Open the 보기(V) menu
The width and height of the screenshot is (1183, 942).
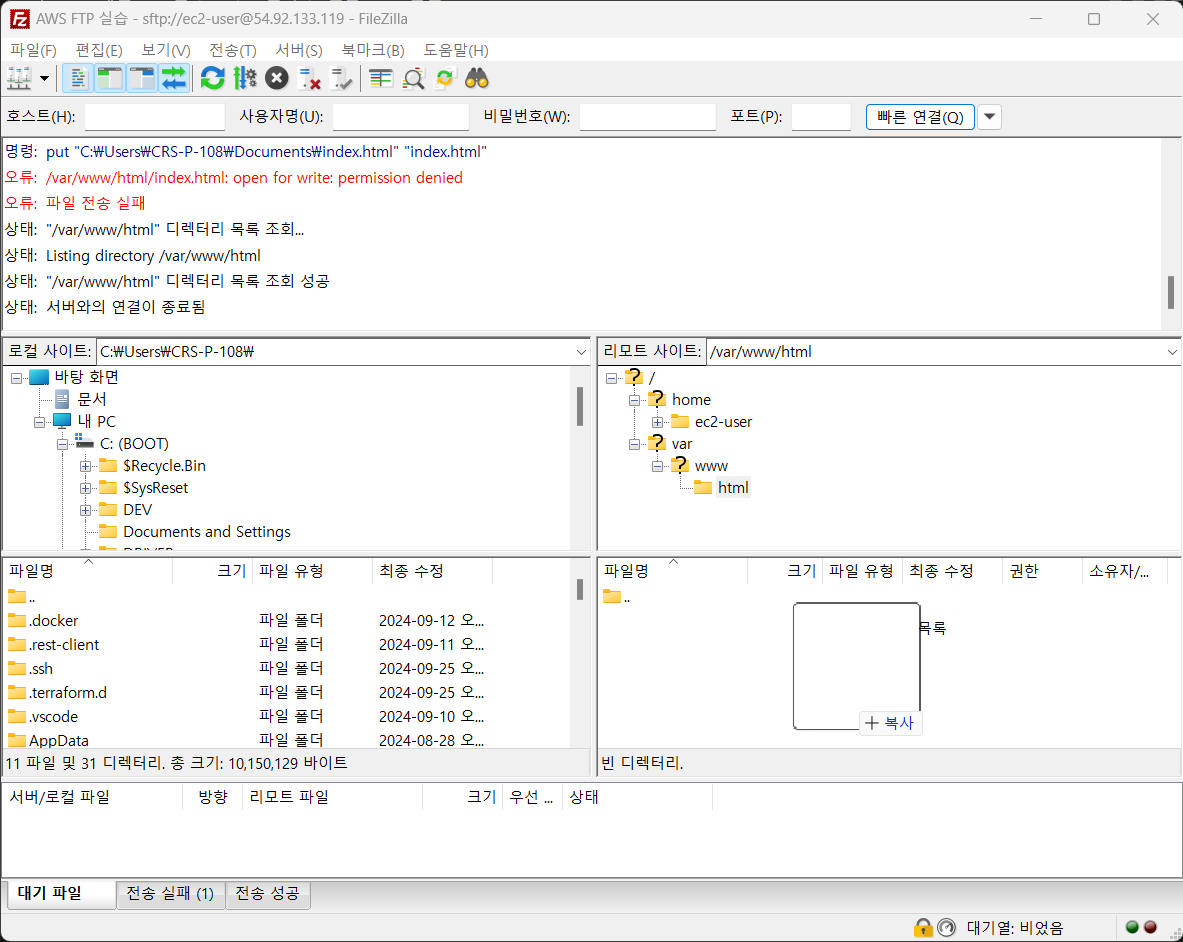[x=166, y=51]
